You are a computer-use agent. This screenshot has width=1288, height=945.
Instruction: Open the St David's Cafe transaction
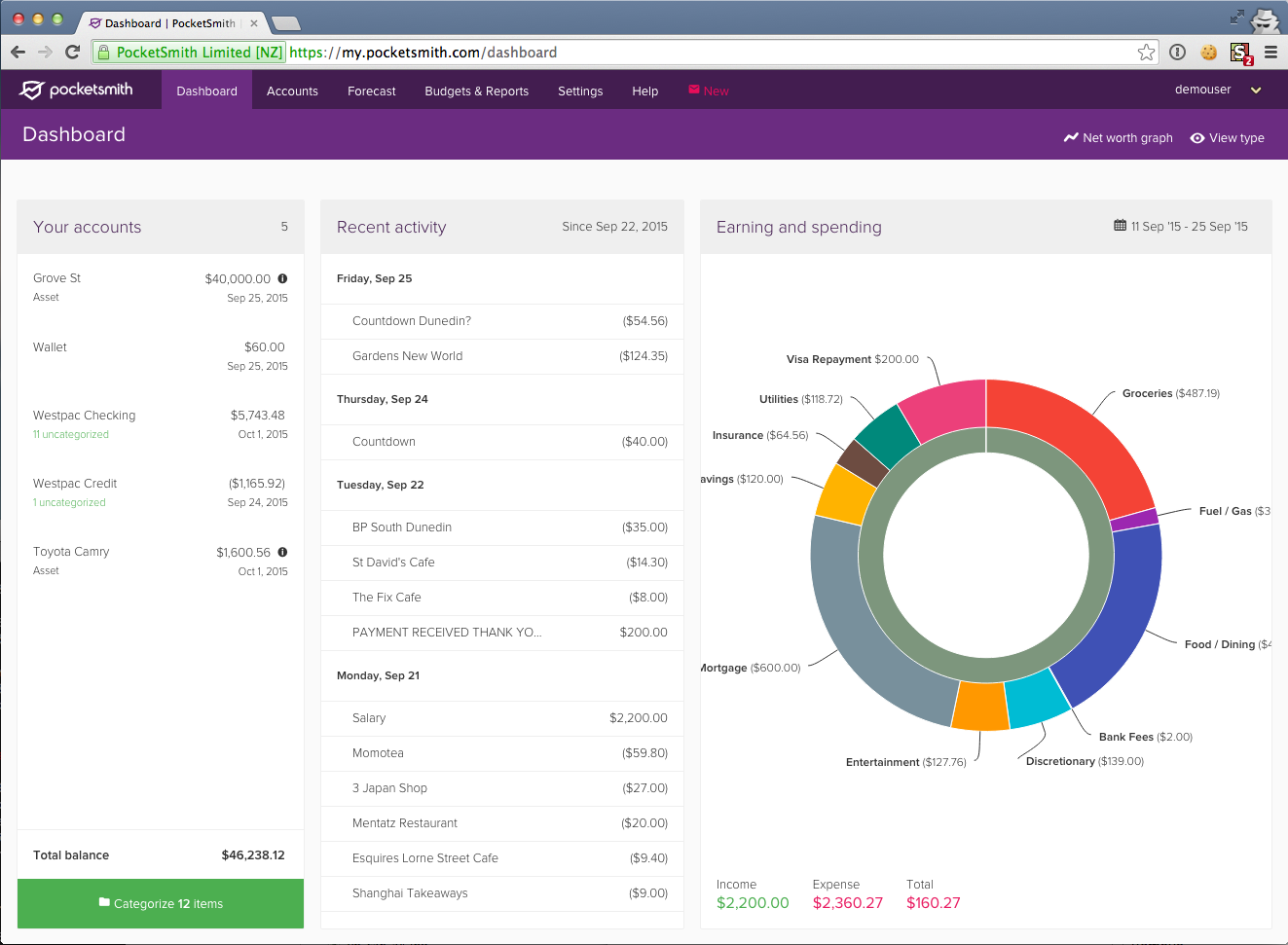(502, 563)
